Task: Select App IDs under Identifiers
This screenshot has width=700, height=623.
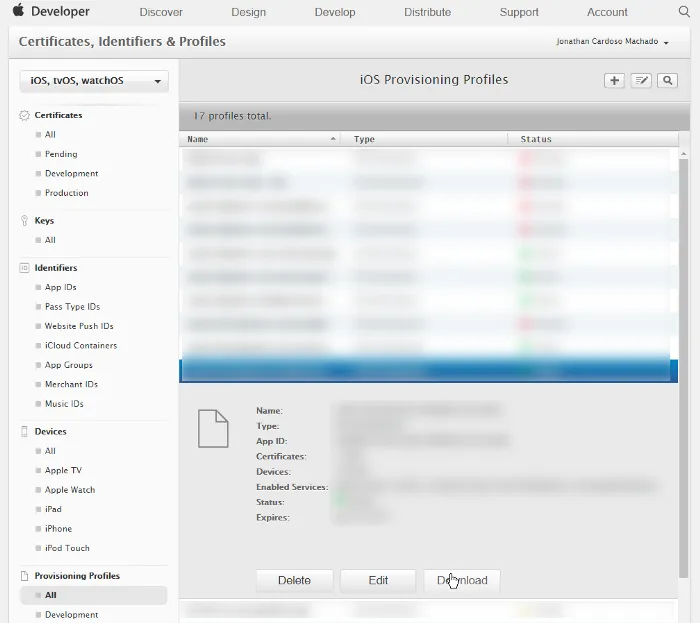Action: point(61,287)
